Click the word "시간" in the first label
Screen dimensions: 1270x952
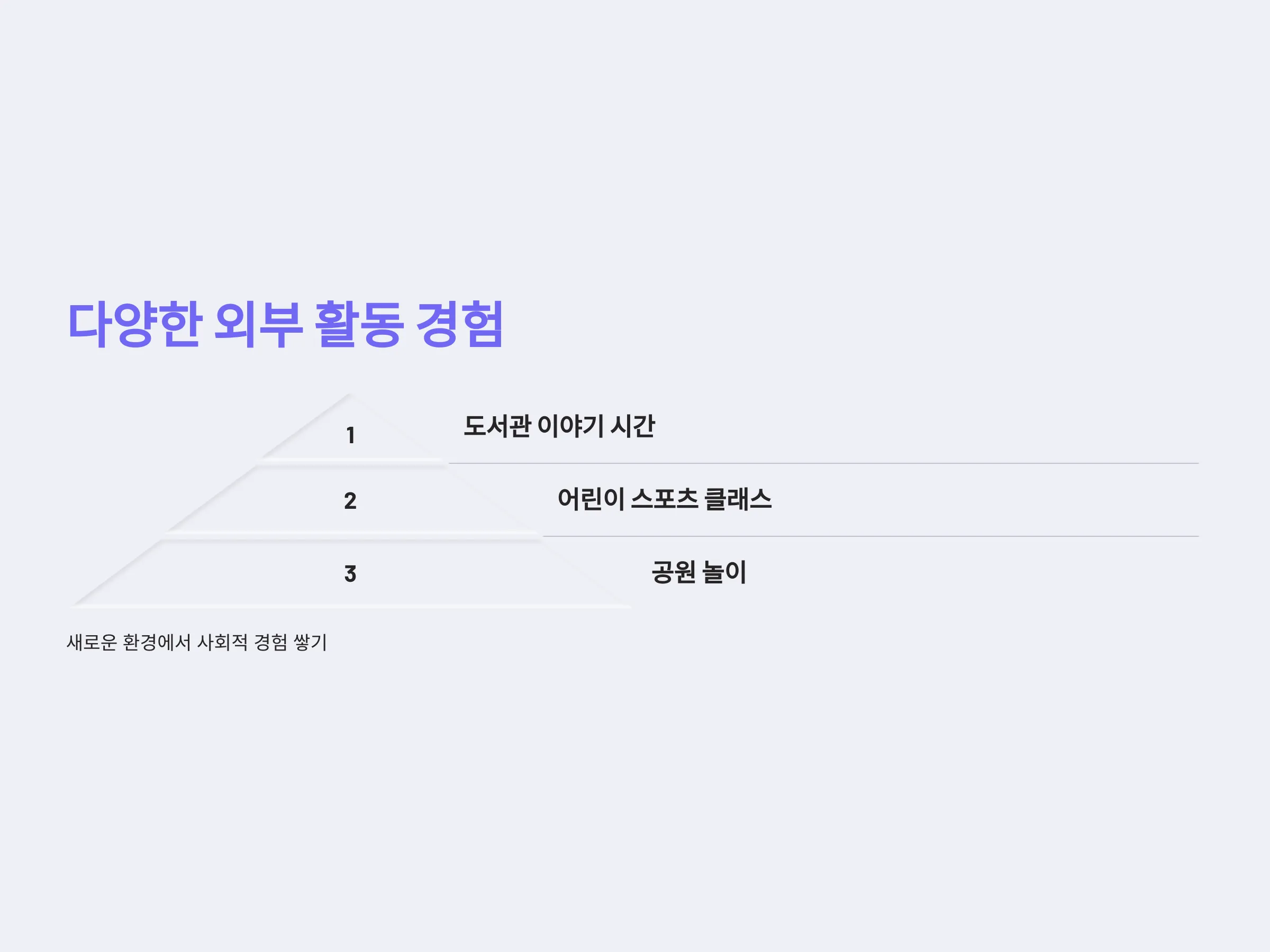click(x=633, y=426)
